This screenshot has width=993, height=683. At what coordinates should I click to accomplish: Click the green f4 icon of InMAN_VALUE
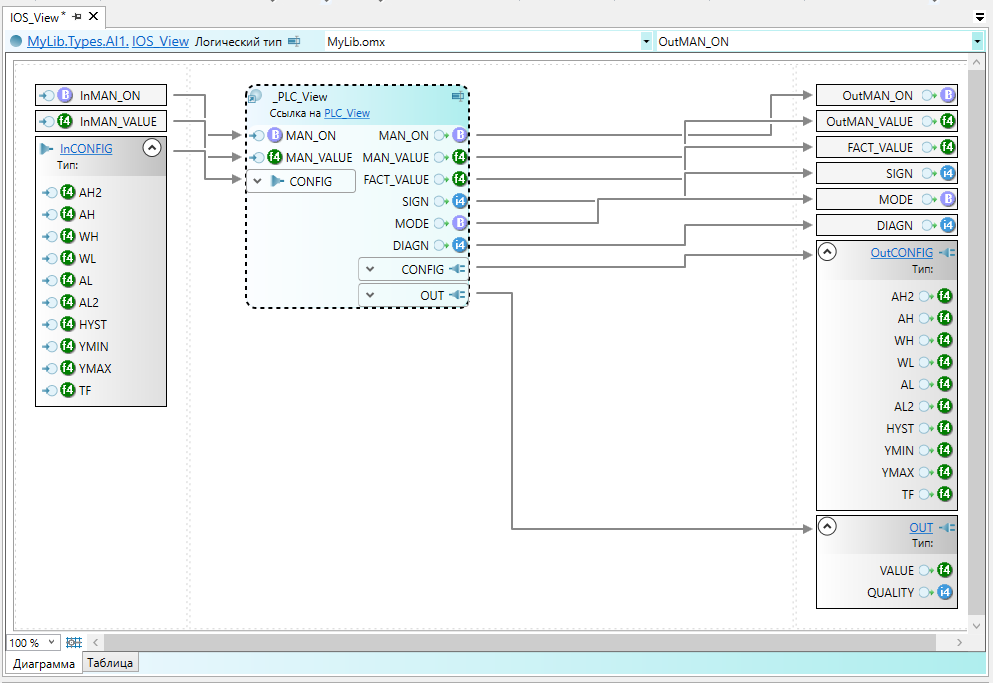click(66, 122)
